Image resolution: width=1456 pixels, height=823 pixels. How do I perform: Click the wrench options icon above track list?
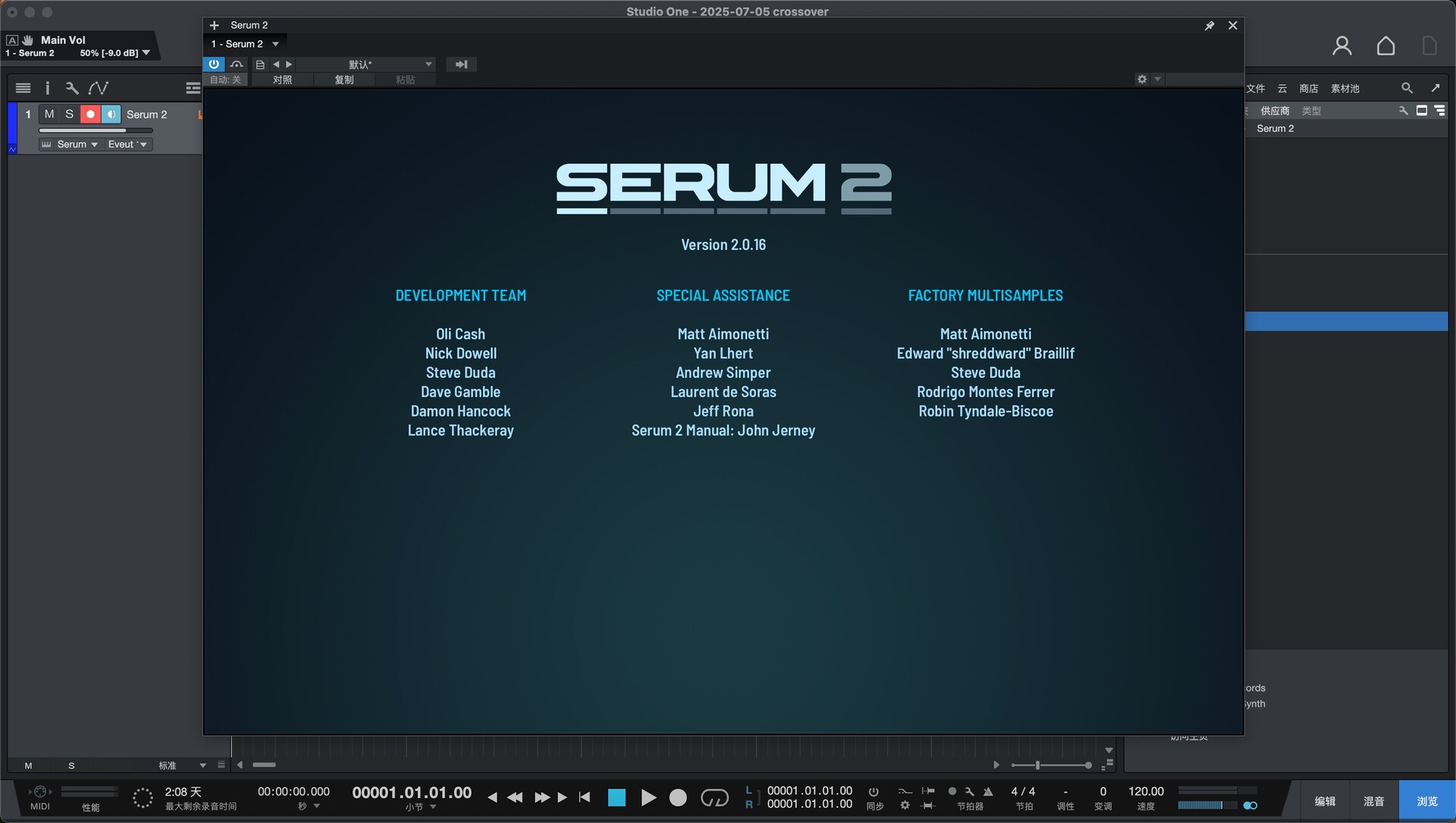(72, 88)
